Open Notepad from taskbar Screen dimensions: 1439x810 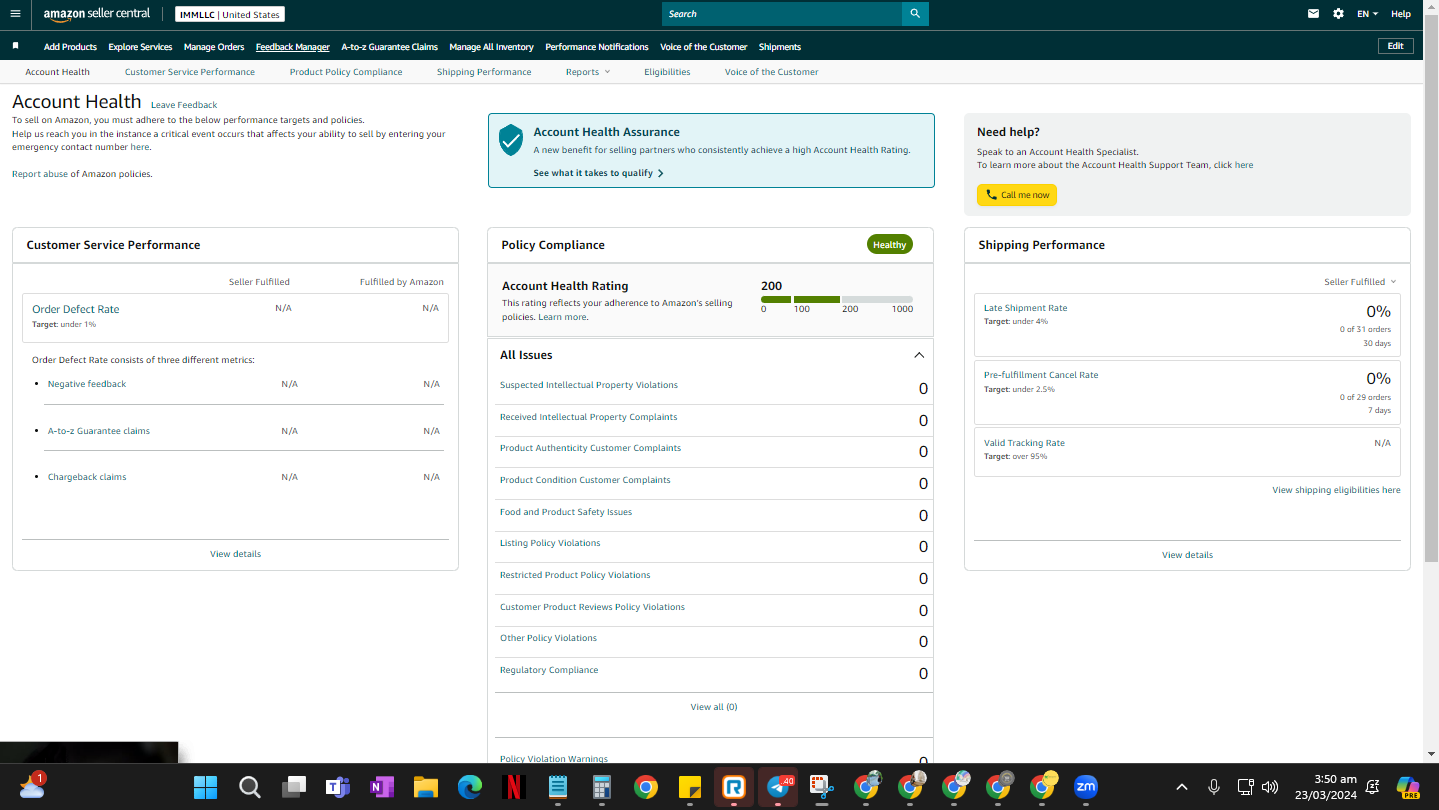click(558, 787)
